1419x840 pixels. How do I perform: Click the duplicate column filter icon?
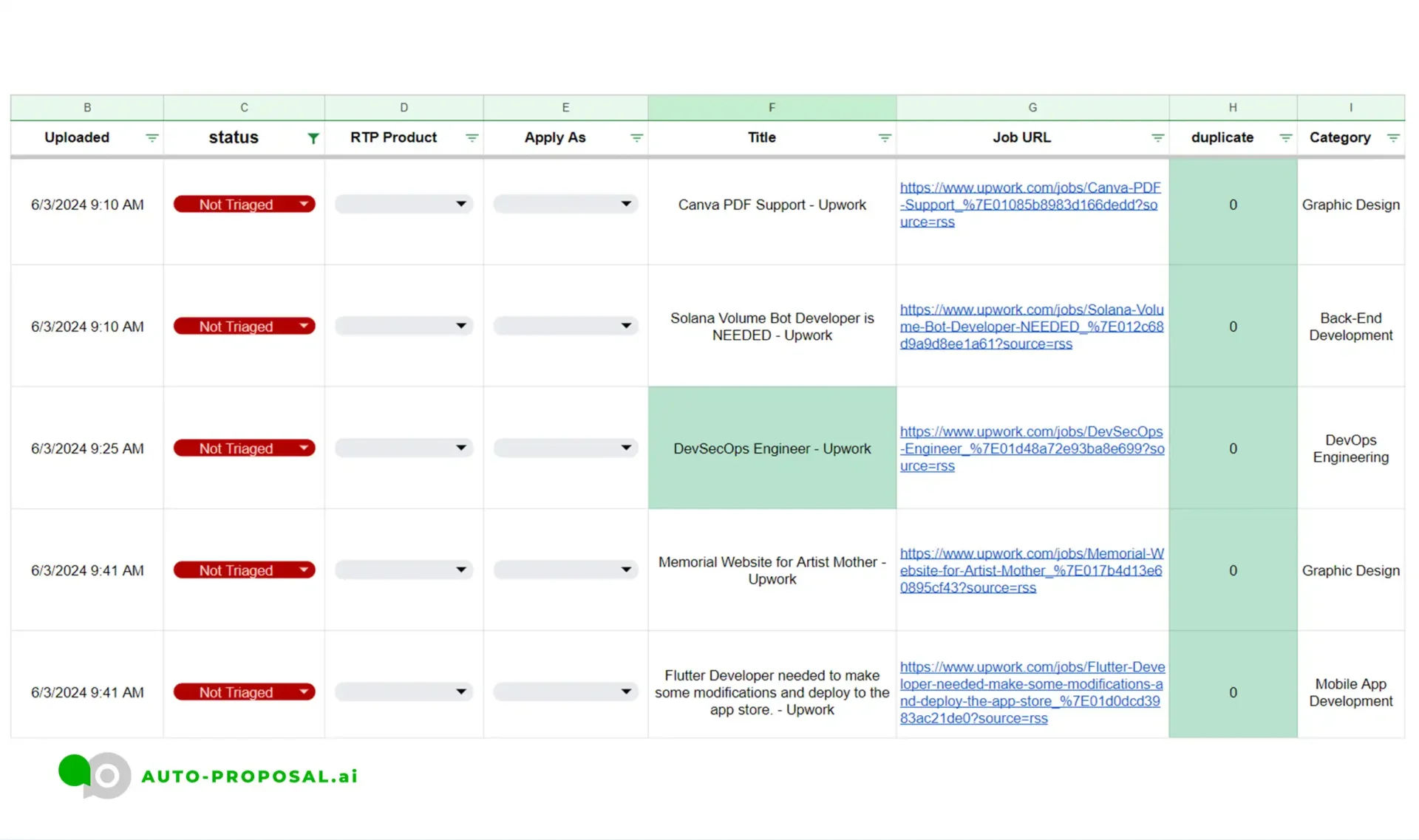[x=1285, y=138]
